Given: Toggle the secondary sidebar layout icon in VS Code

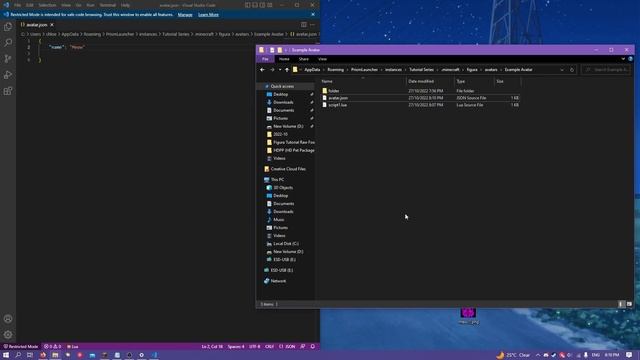Looking at the screenshot, I should point(262,5).
